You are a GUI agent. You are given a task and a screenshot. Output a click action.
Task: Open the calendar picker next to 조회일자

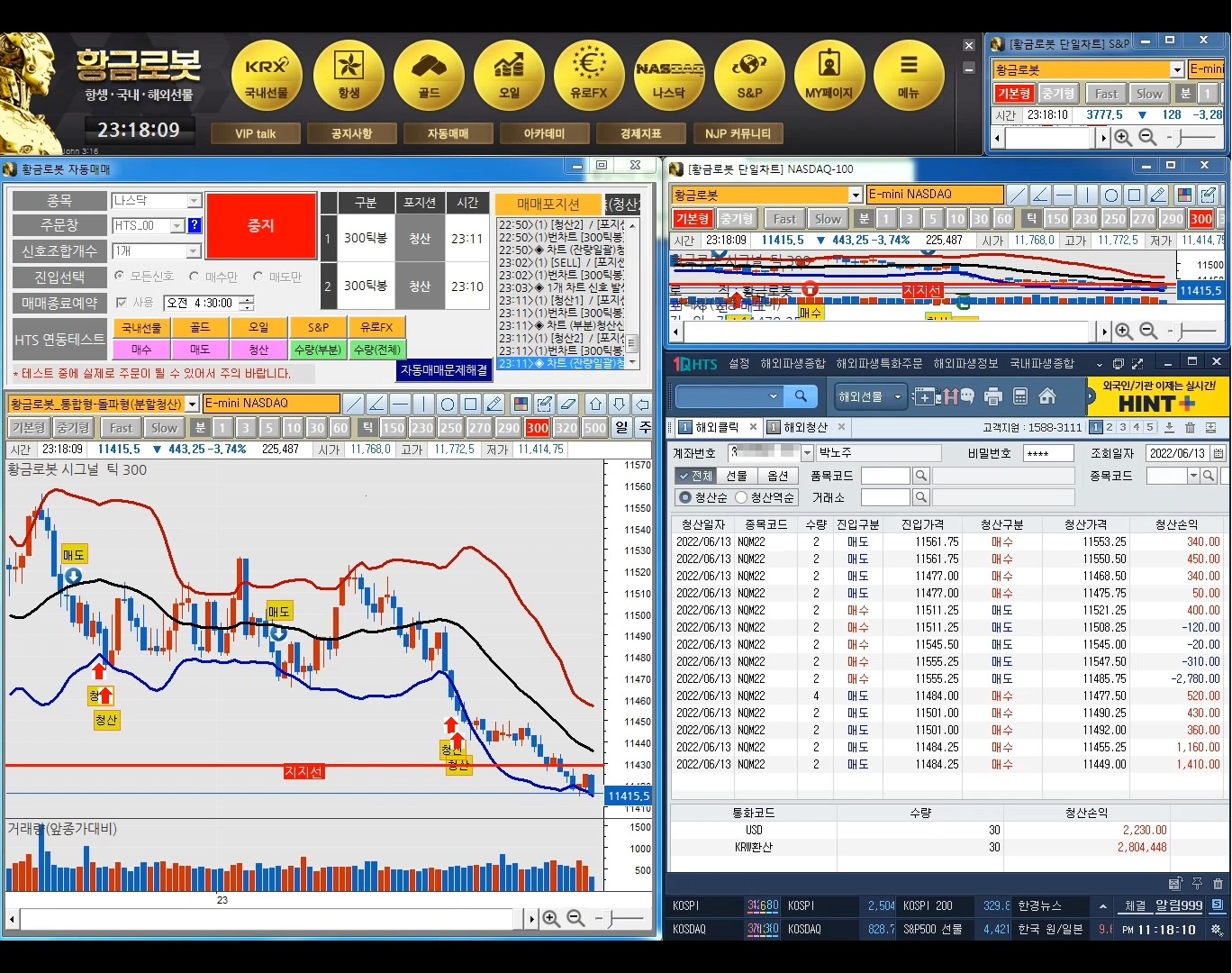coord(1218,453)
